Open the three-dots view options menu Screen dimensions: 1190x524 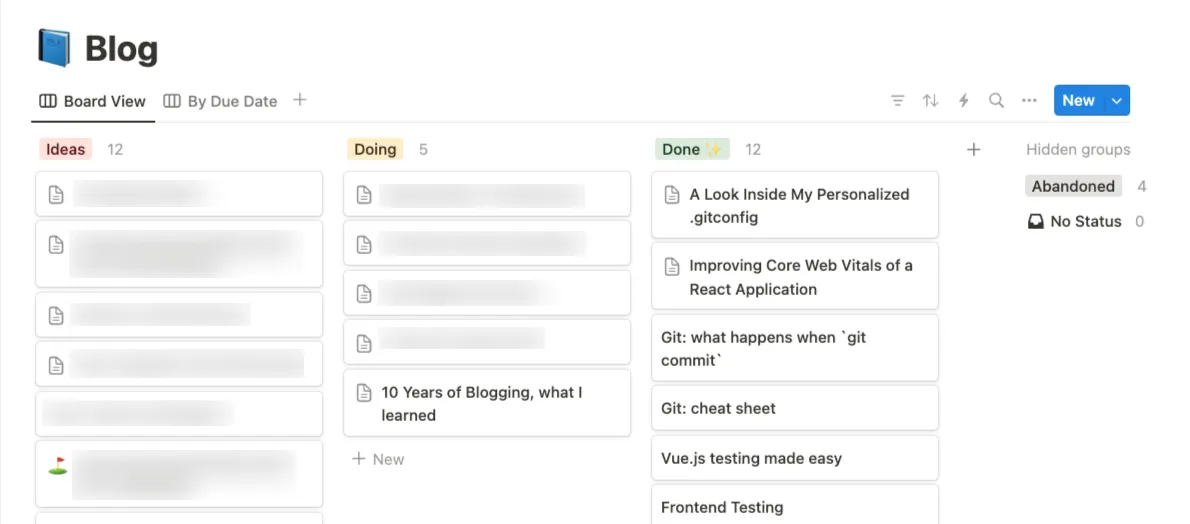click(1029, 100)
